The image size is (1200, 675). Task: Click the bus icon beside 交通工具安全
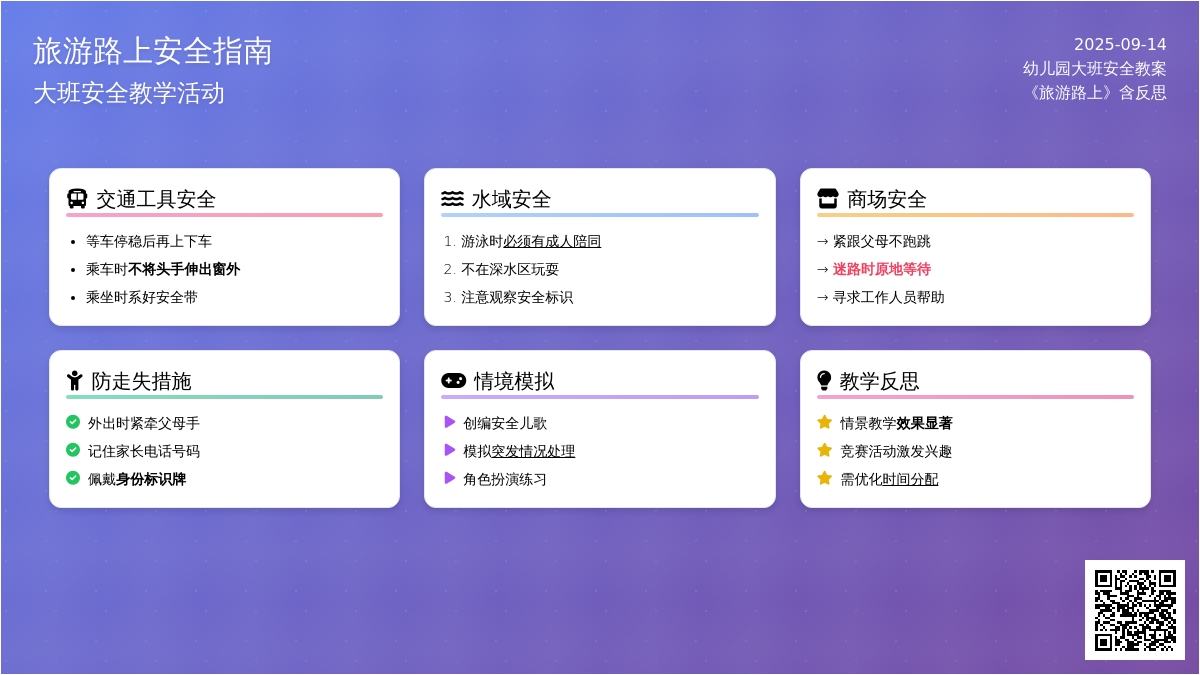tap(77, 199)
